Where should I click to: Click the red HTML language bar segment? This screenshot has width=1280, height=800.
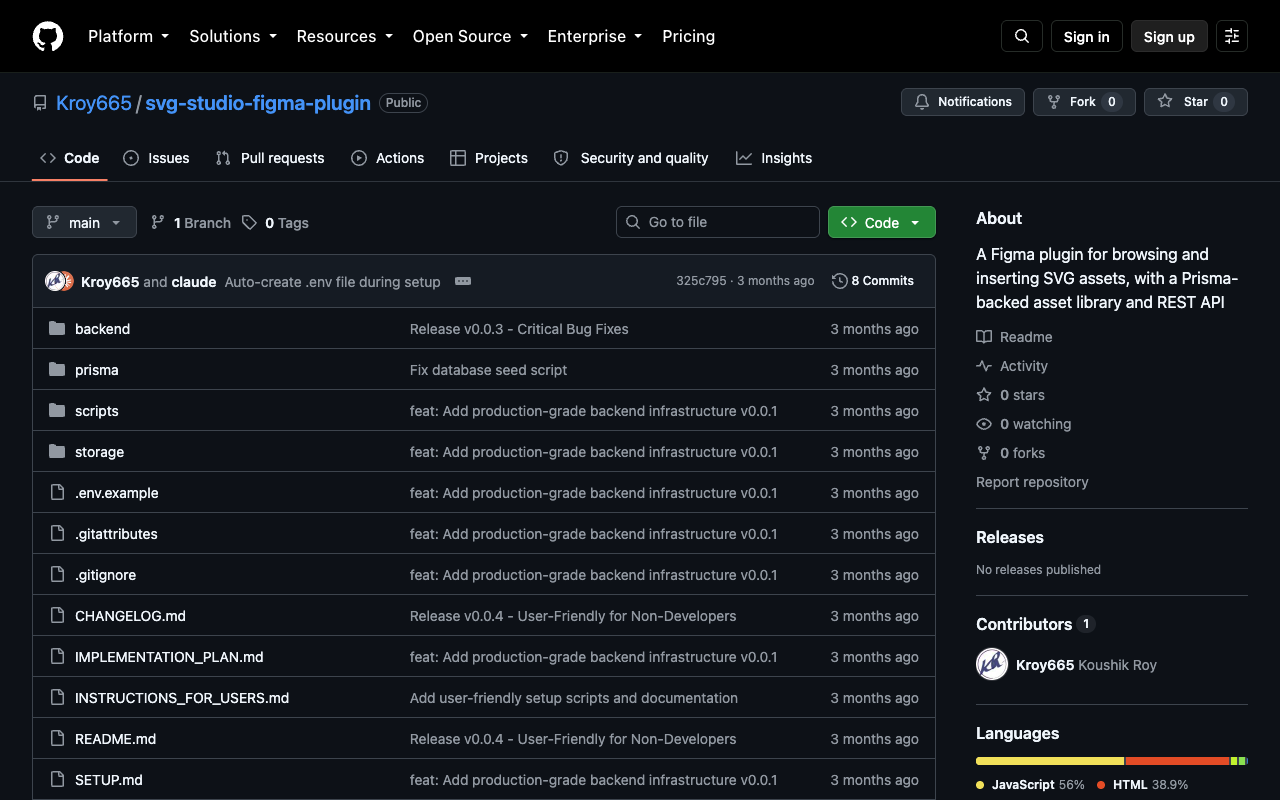[1178, 761]
